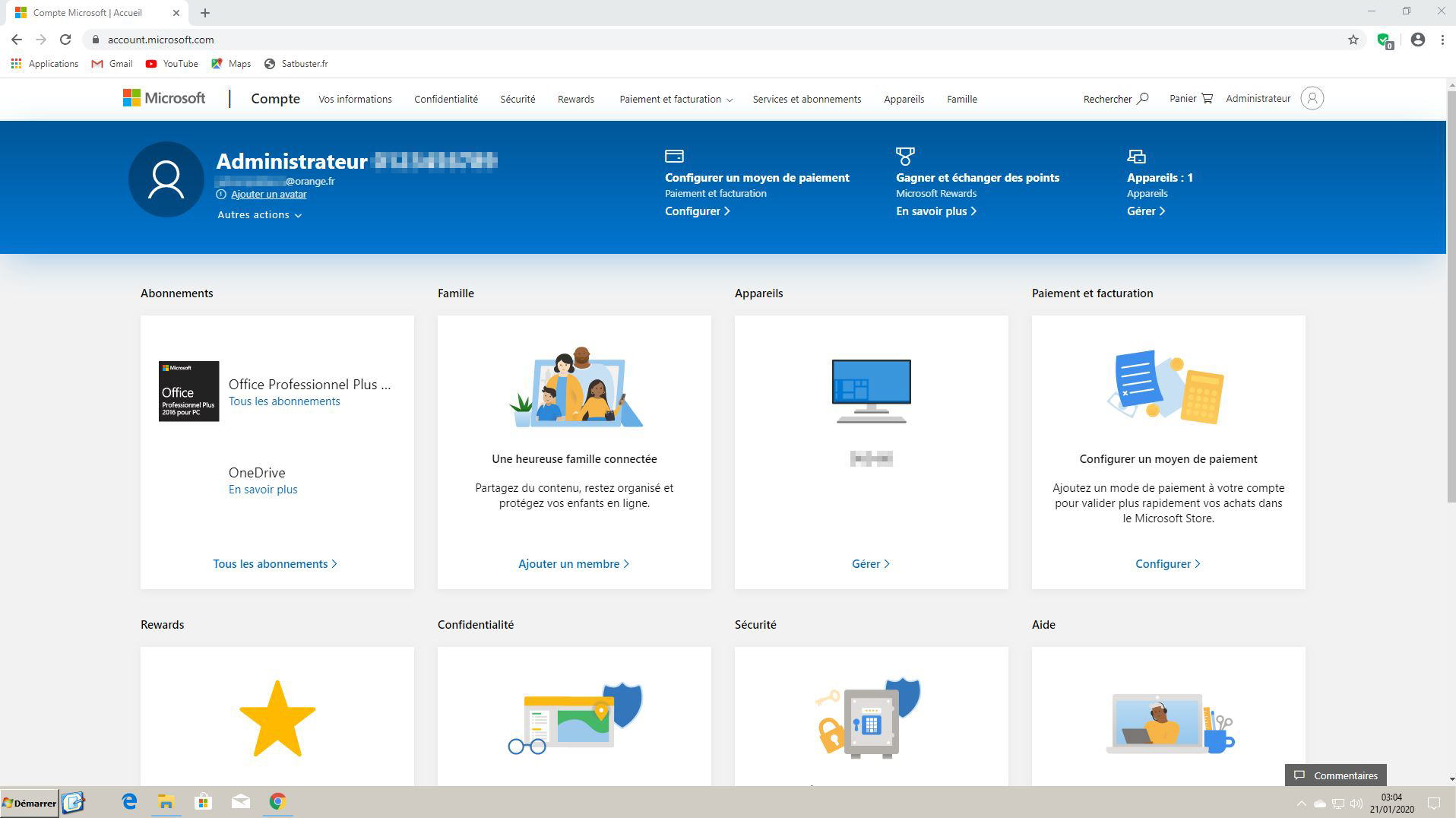The image size is (1456, 818).
Task: Click the taskbar volume icon
Action: 1356,804
